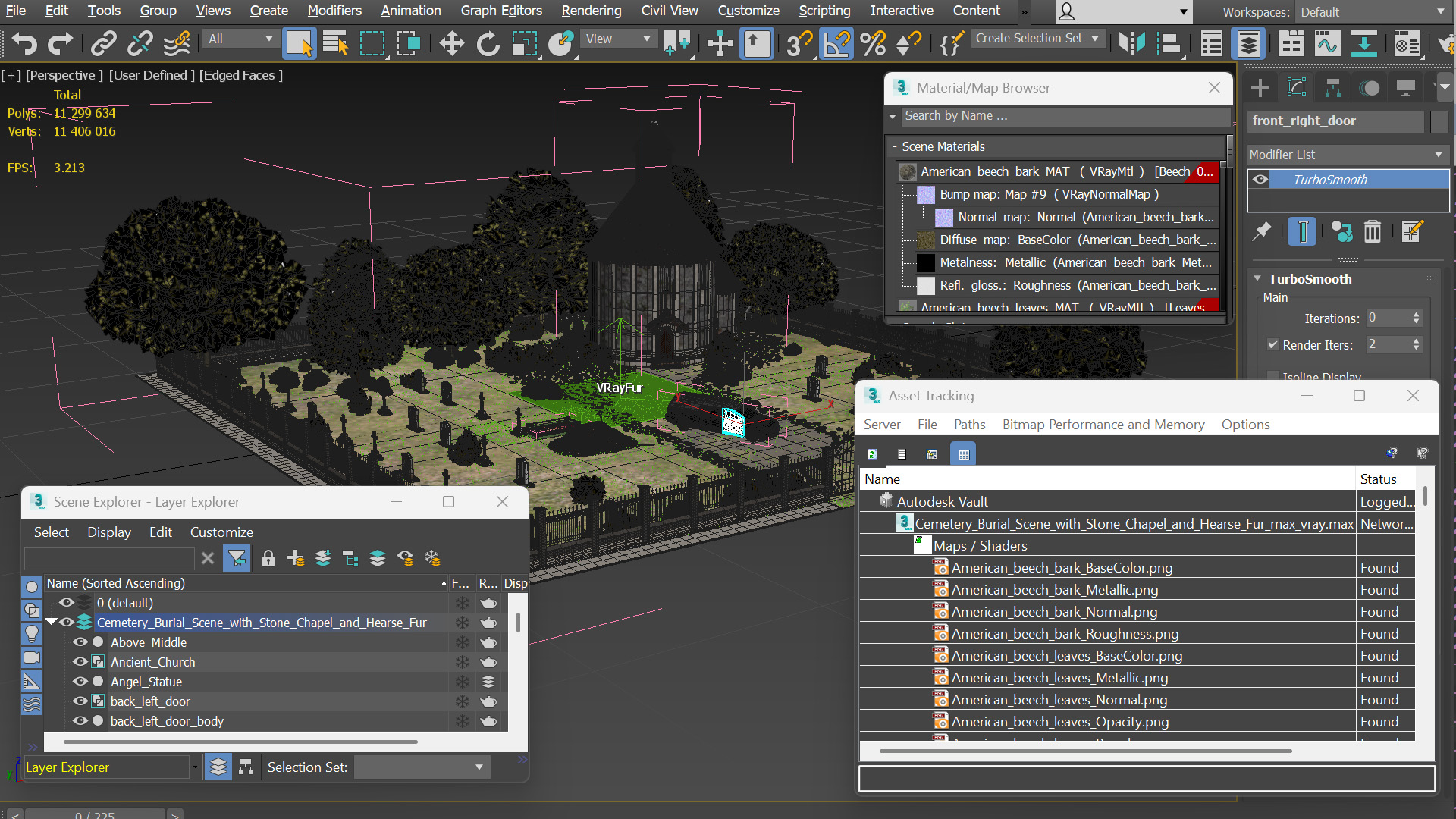Click Configure Modifier Sets icon

pyautogui.click(x=1412, y=231)
